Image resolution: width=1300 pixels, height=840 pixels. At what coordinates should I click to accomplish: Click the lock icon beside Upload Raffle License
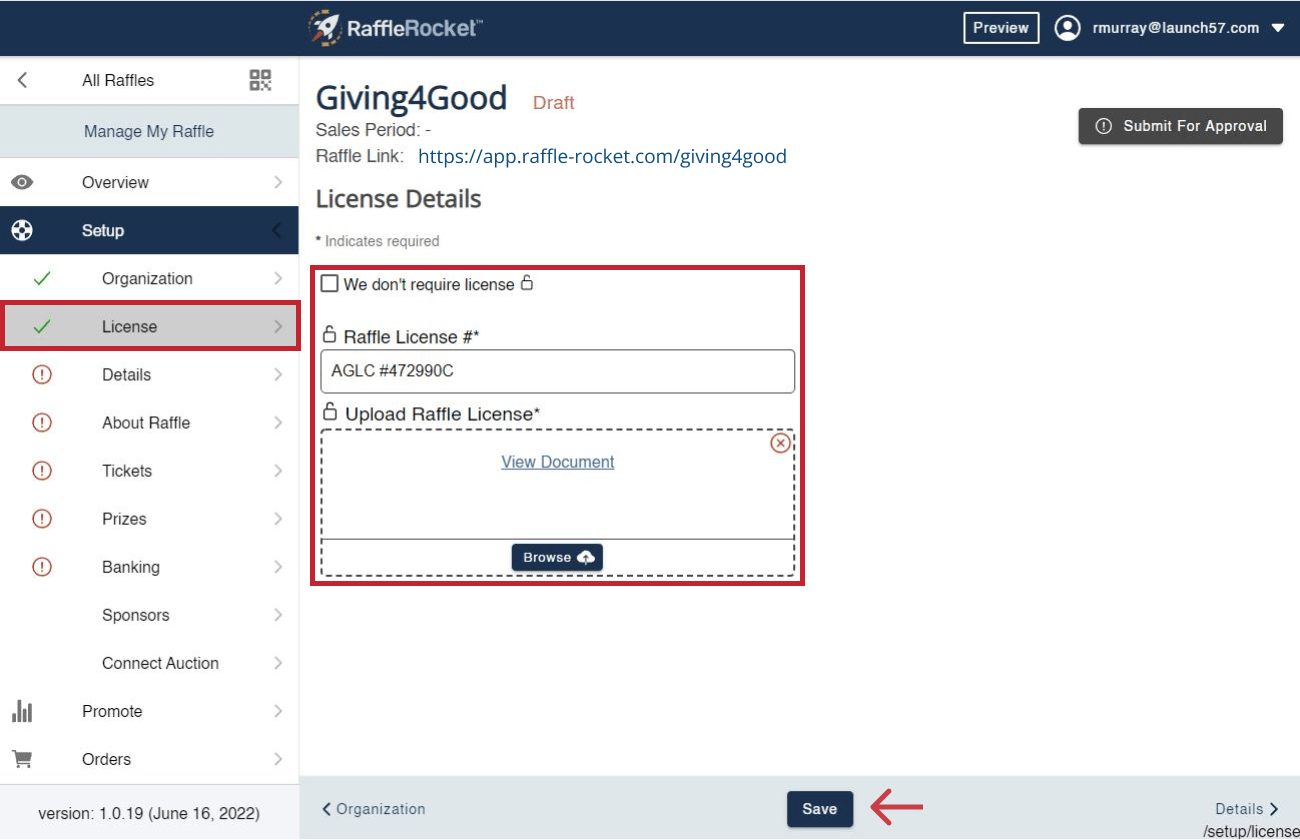[330, 411]
